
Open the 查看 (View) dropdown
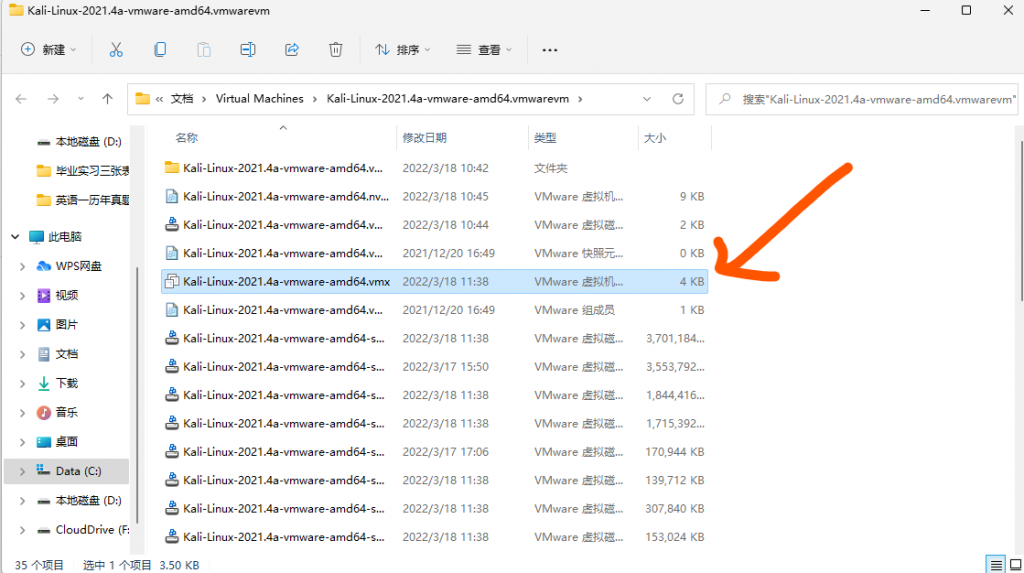(484, 50)
